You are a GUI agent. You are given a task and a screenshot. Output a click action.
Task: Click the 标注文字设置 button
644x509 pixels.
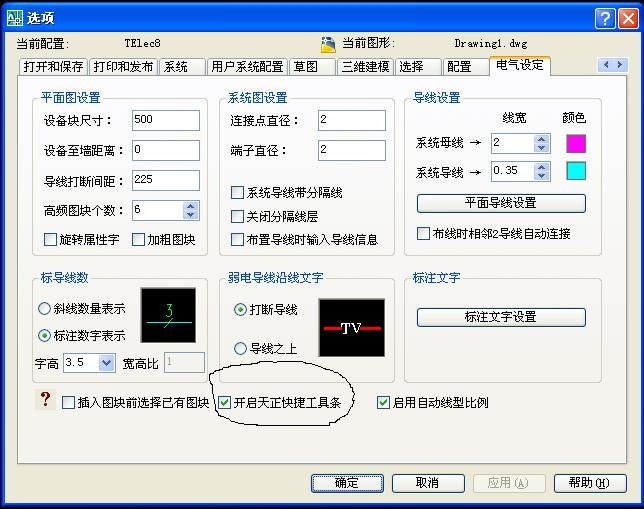(x=501, y=317)
